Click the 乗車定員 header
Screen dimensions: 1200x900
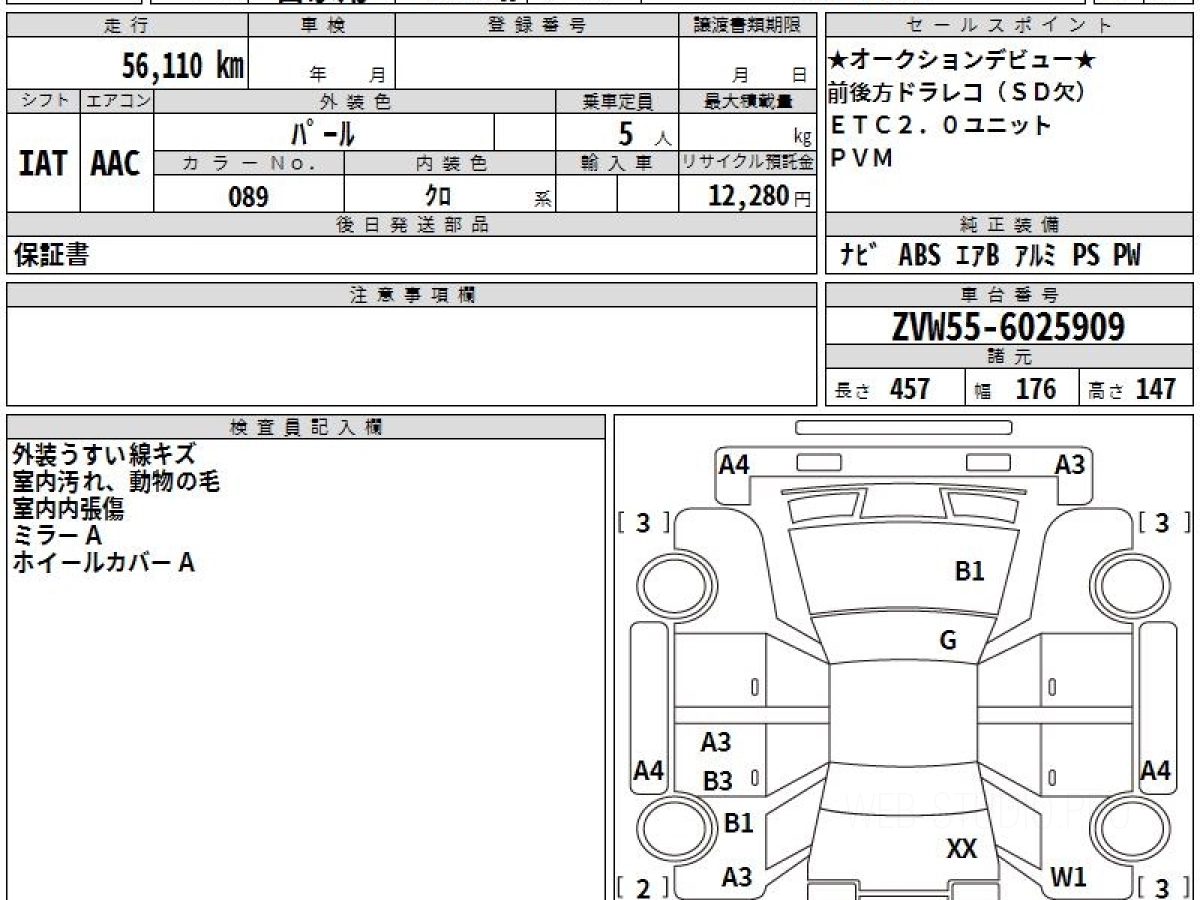[617, 101]
